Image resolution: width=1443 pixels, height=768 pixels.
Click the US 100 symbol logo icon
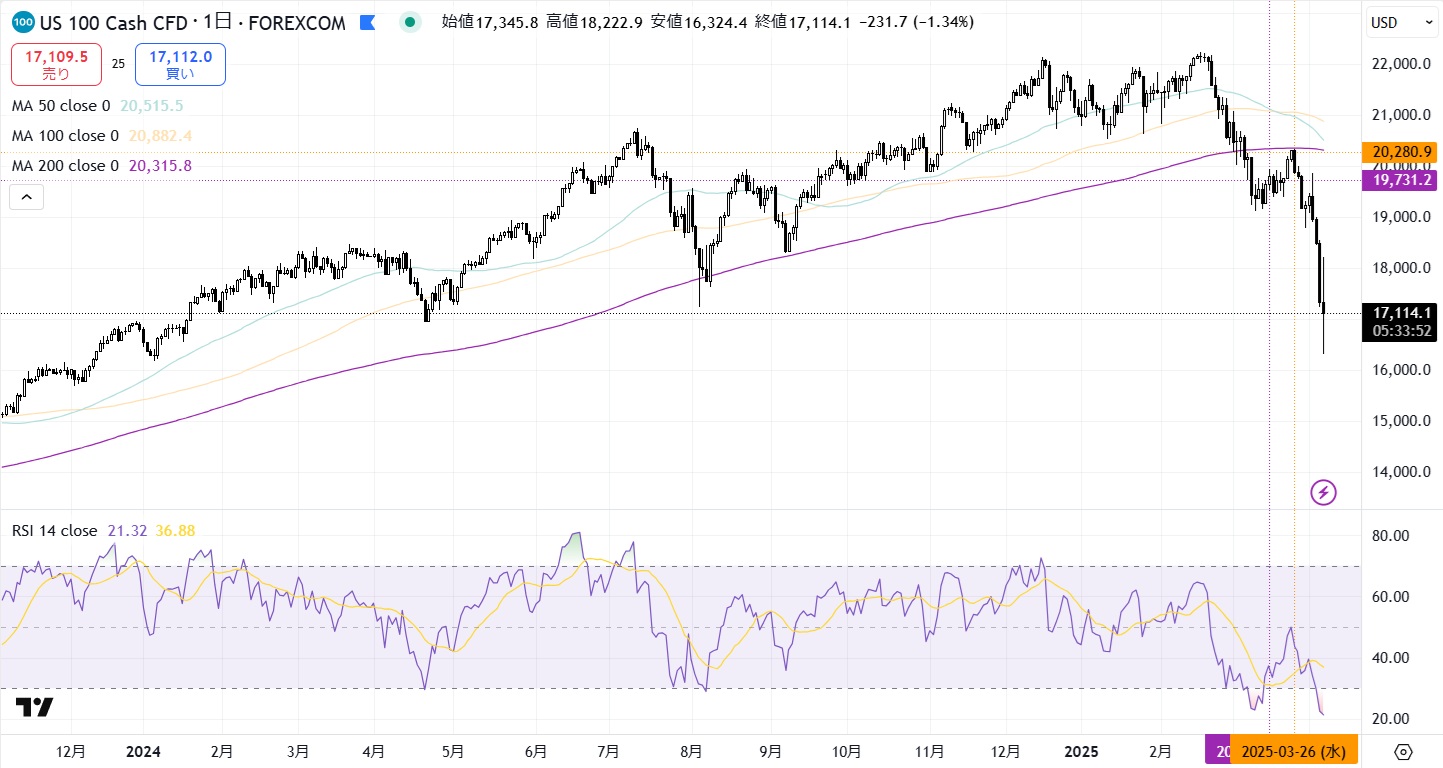(25, 22)
